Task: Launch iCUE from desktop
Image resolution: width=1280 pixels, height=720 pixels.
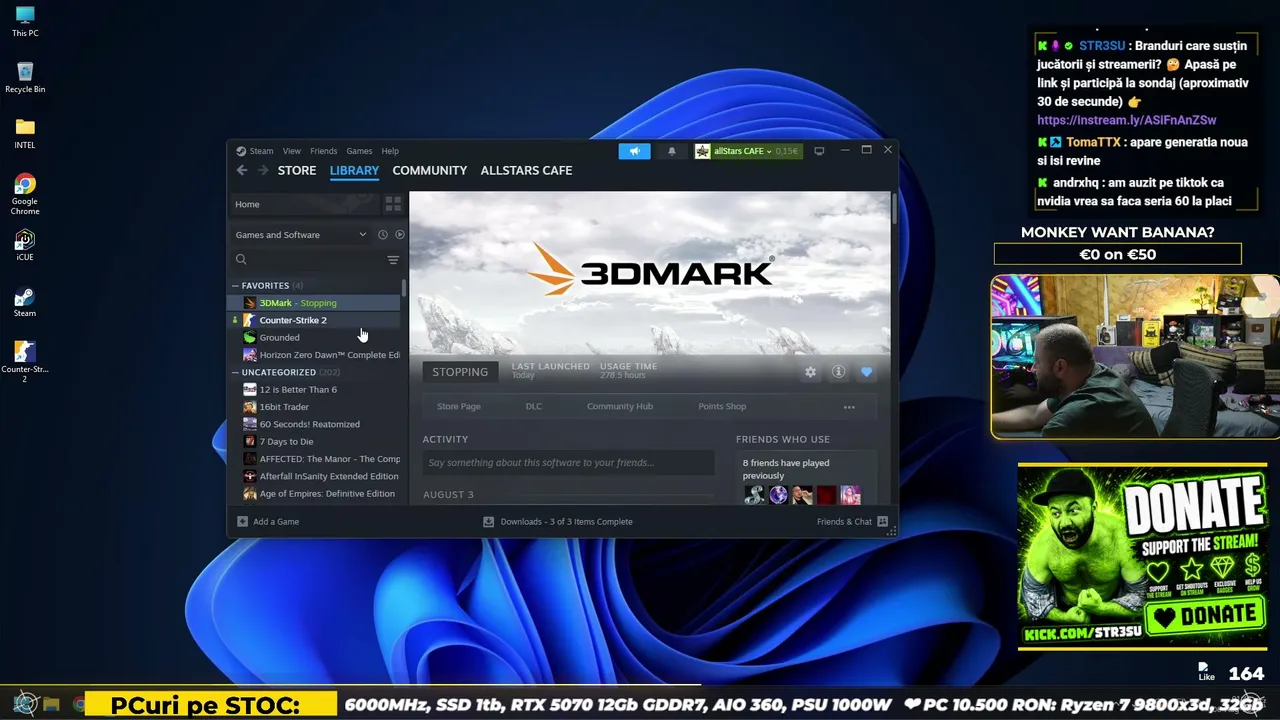Action: coord(25,246)
